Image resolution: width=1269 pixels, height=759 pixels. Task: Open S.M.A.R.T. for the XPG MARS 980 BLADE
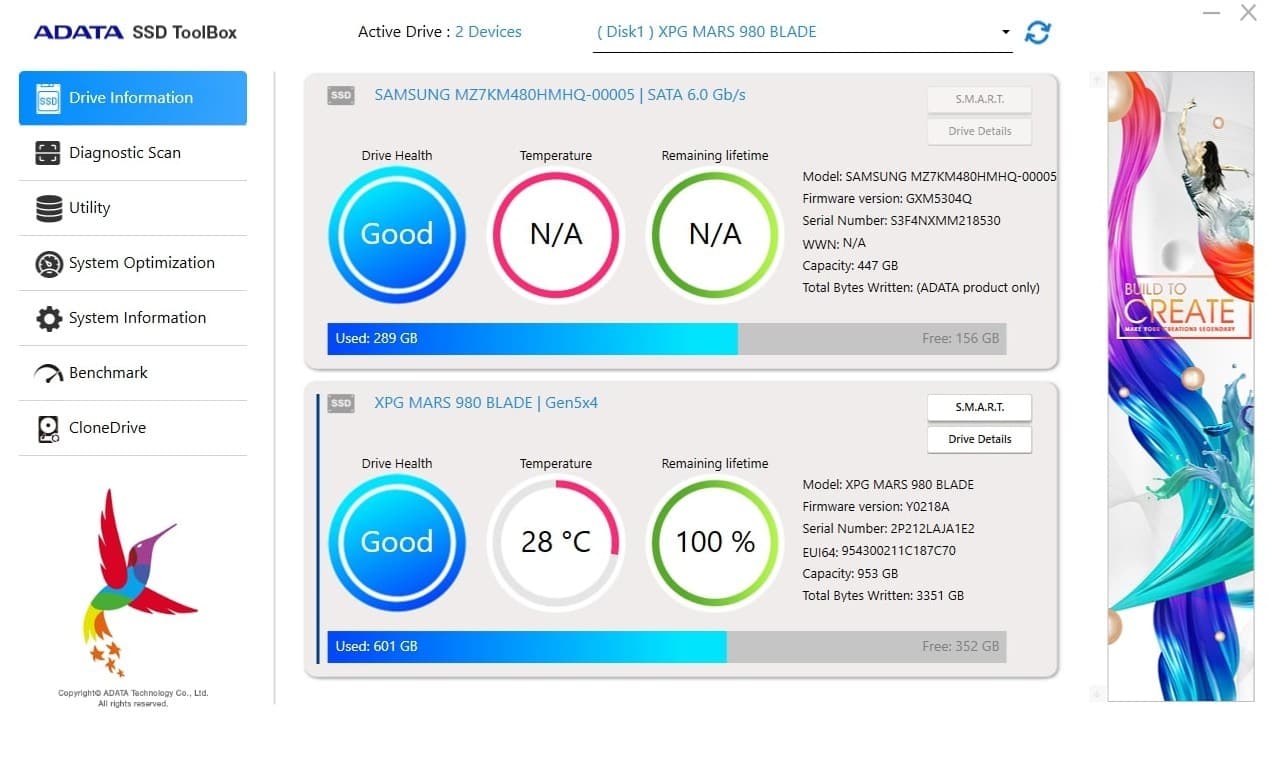(x=979, y=407)
